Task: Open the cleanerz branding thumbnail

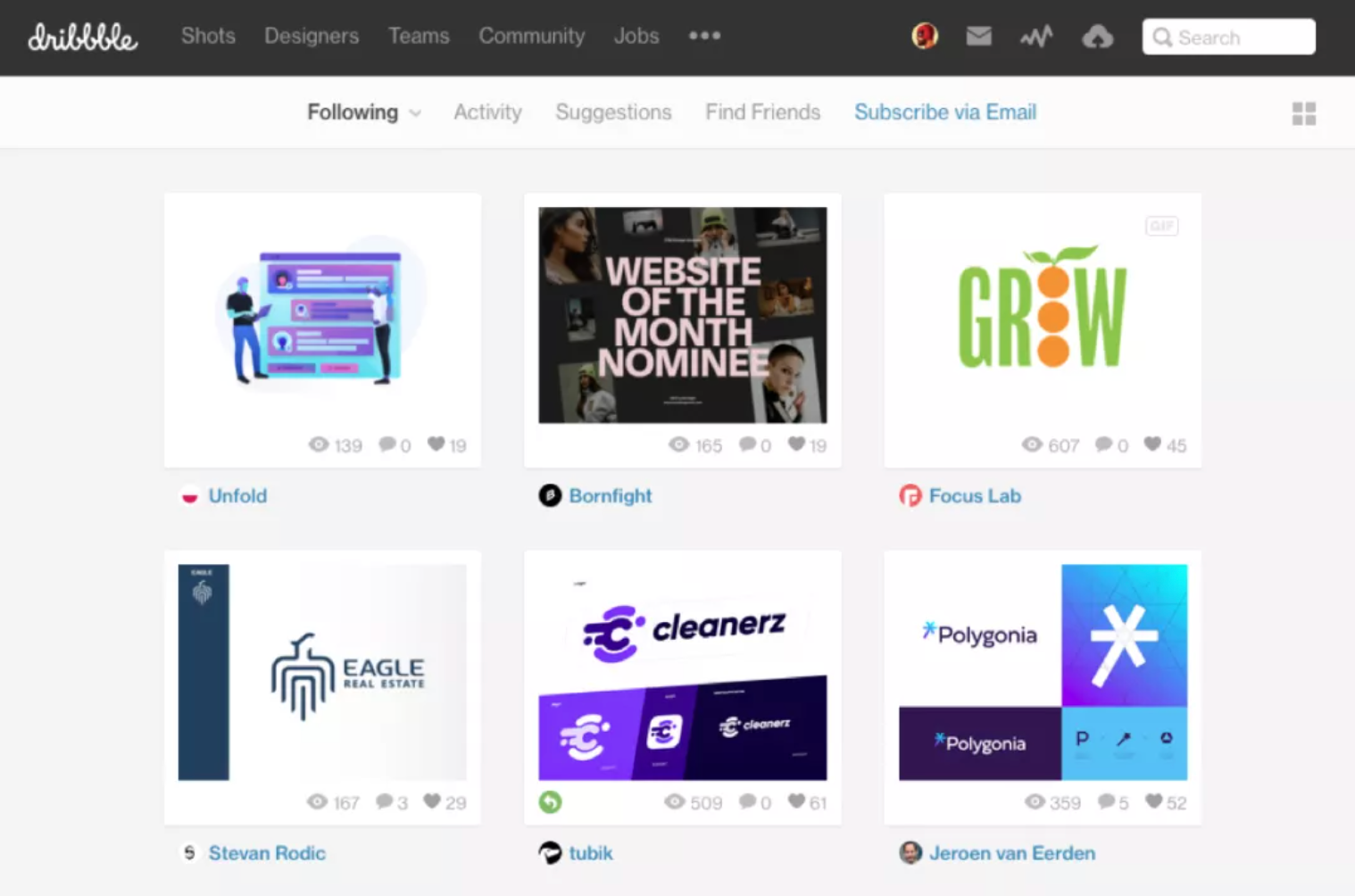Action: click(683, 672)
